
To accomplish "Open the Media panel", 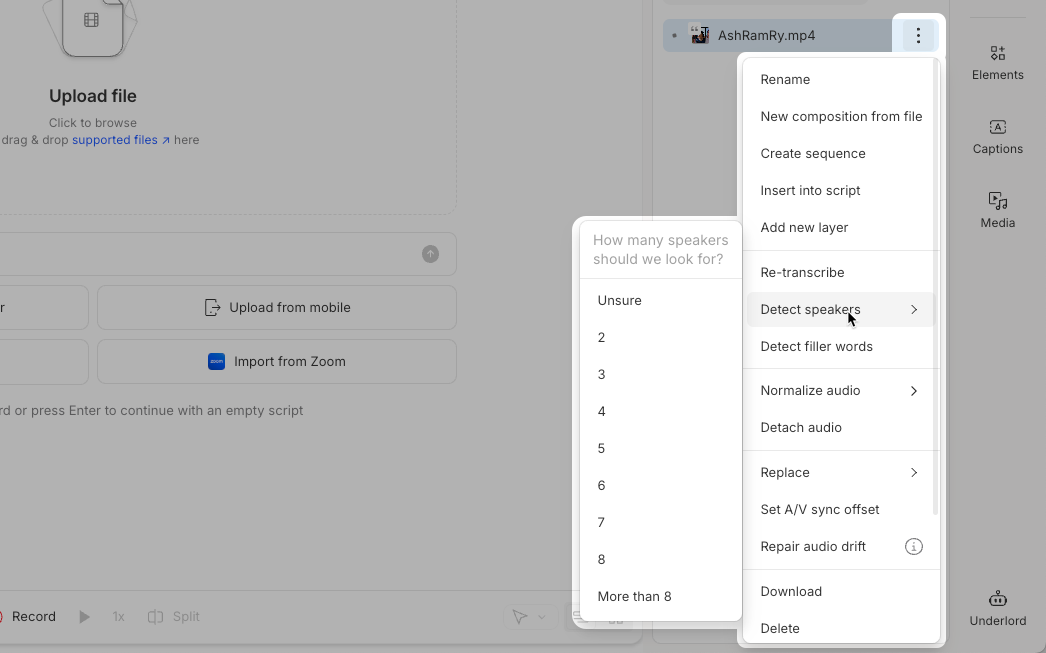I will [997, 210].
